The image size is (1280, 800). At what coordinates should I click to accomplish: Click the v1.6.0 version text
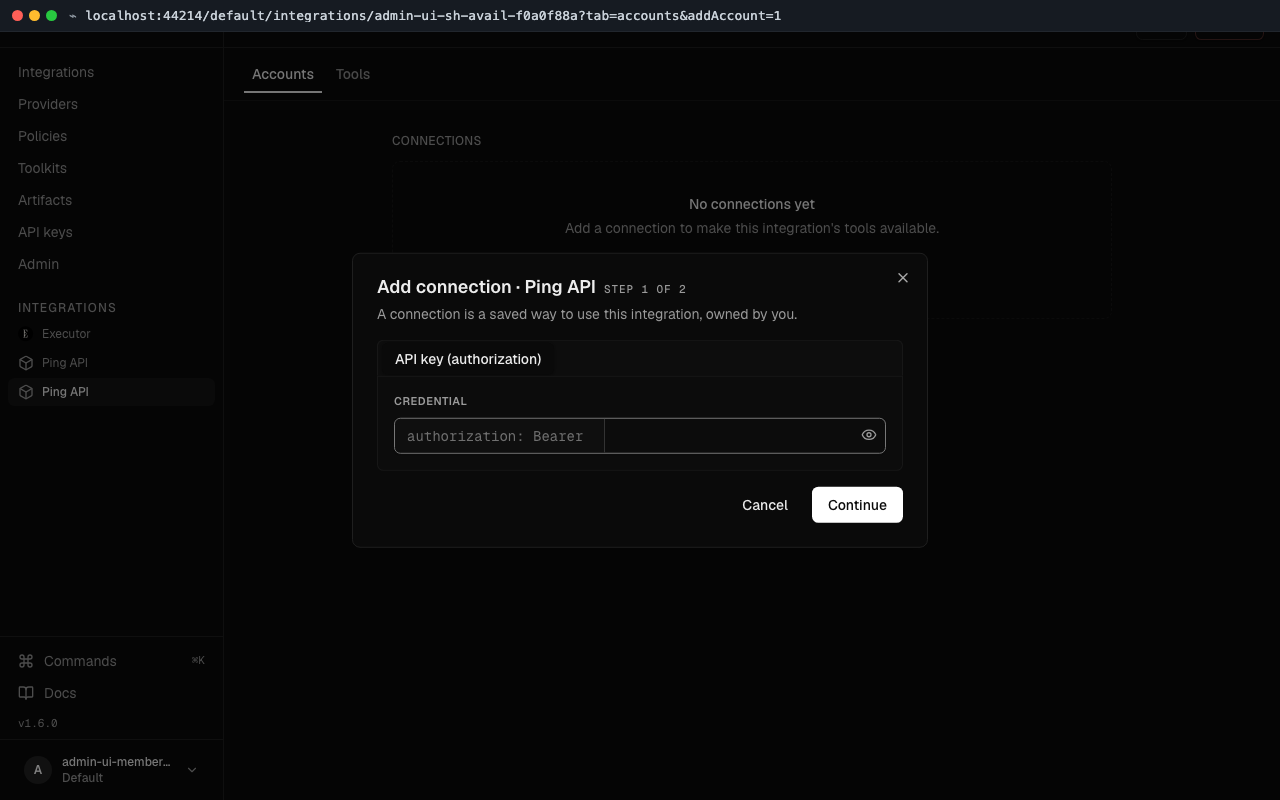(x=38, y=723)
